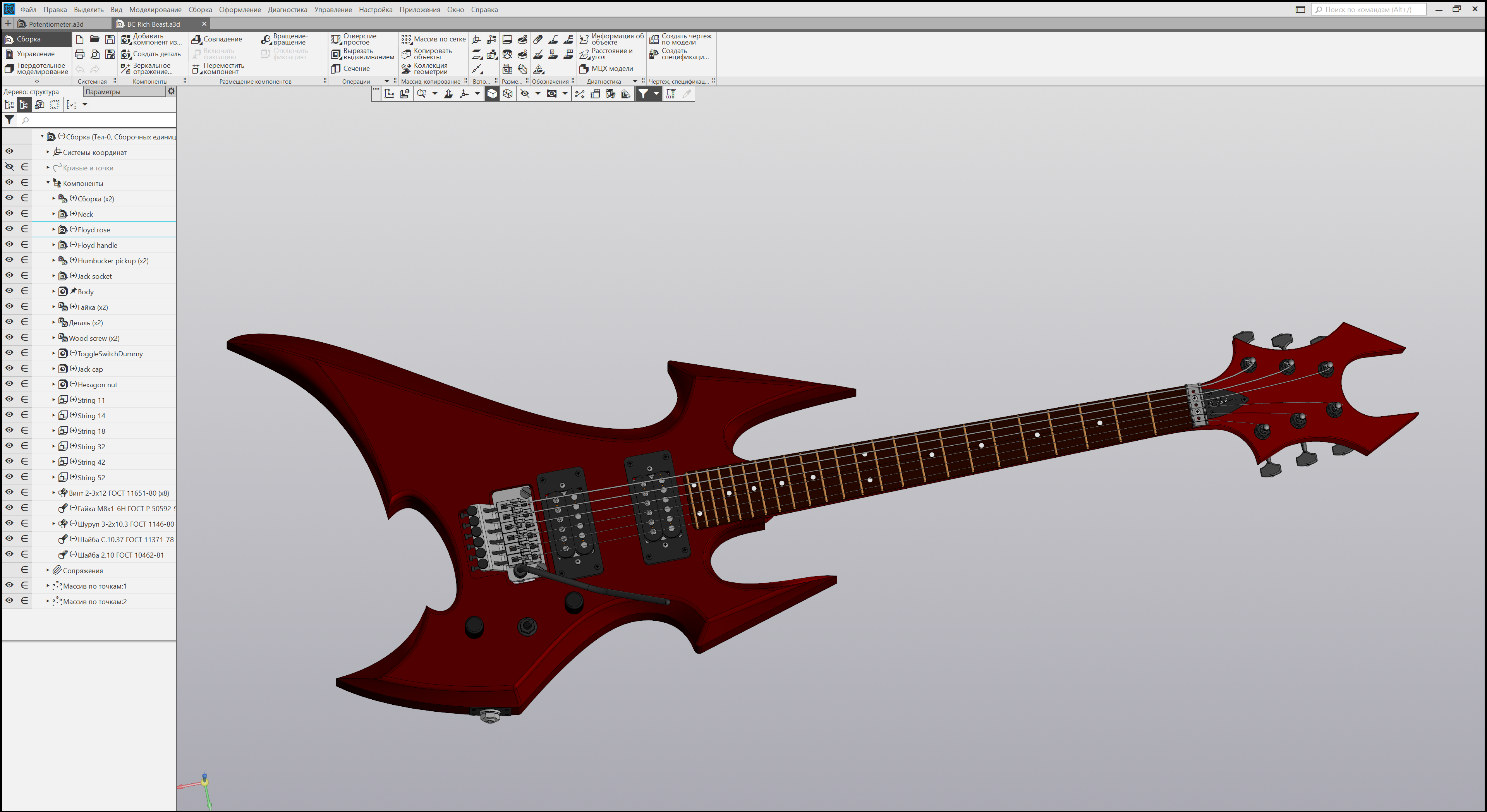Toggle shaded display cube icon in view toolbar
Screen dimensions: 1487x812
(x=492, y=94)
